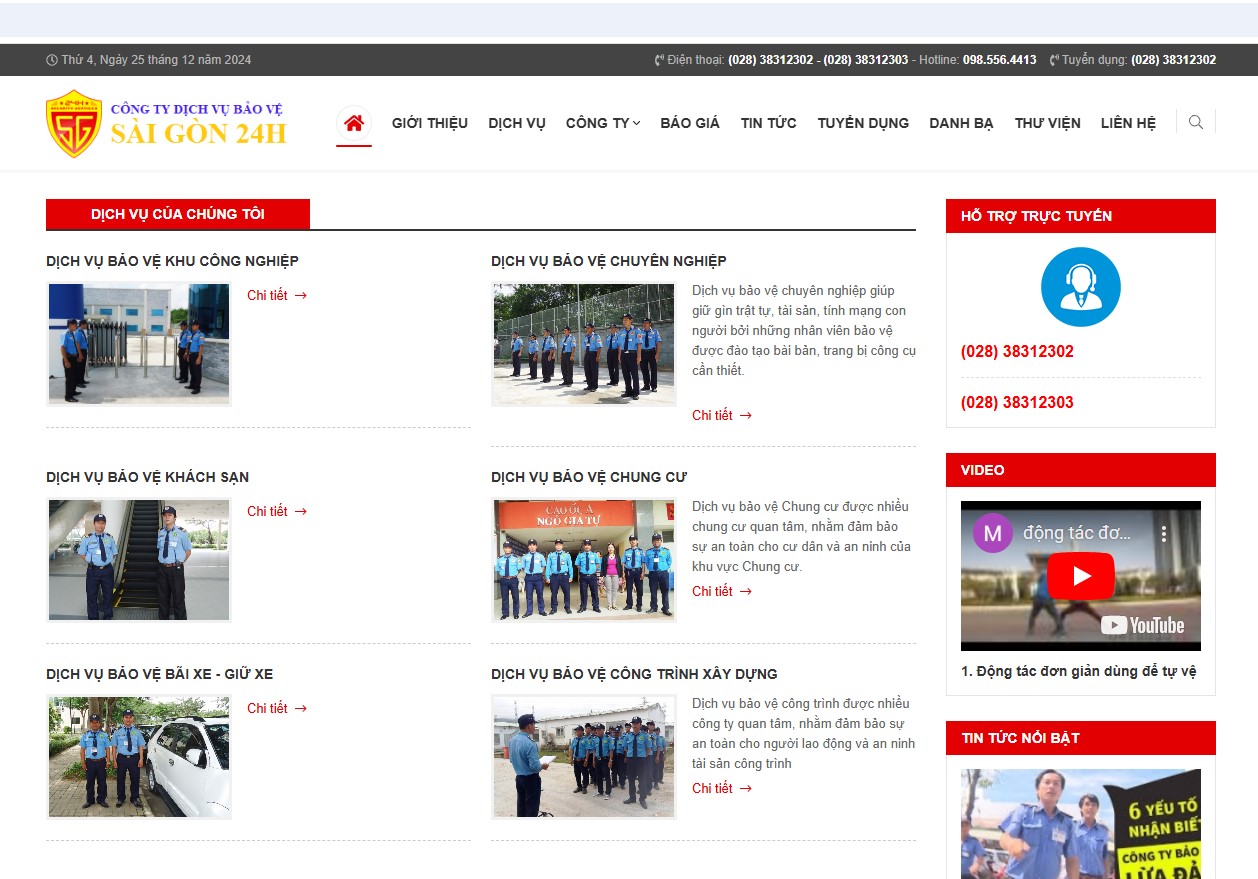Open the Liên Hệ page

[1127, 123]
